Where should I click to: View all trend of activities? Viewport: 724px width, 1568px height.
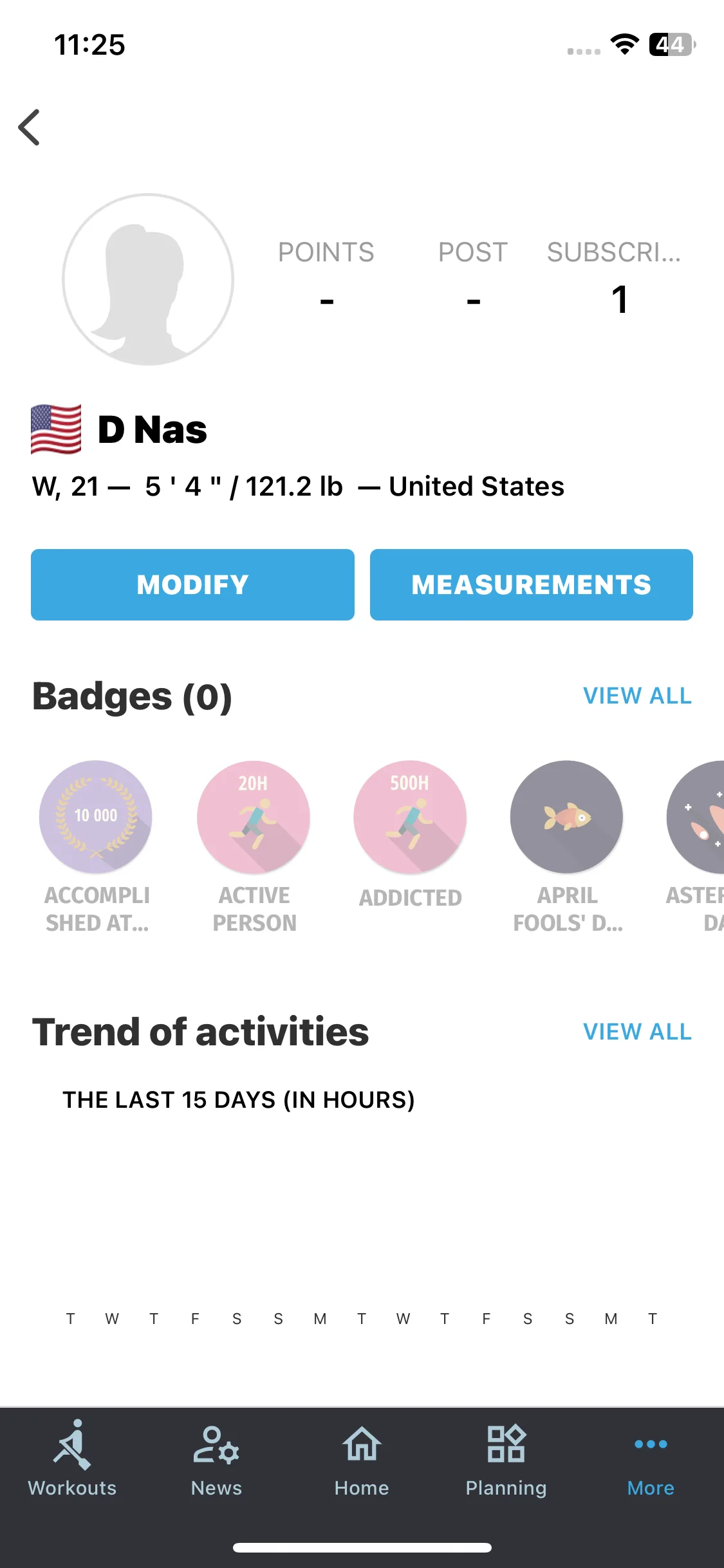(637, 1032)
